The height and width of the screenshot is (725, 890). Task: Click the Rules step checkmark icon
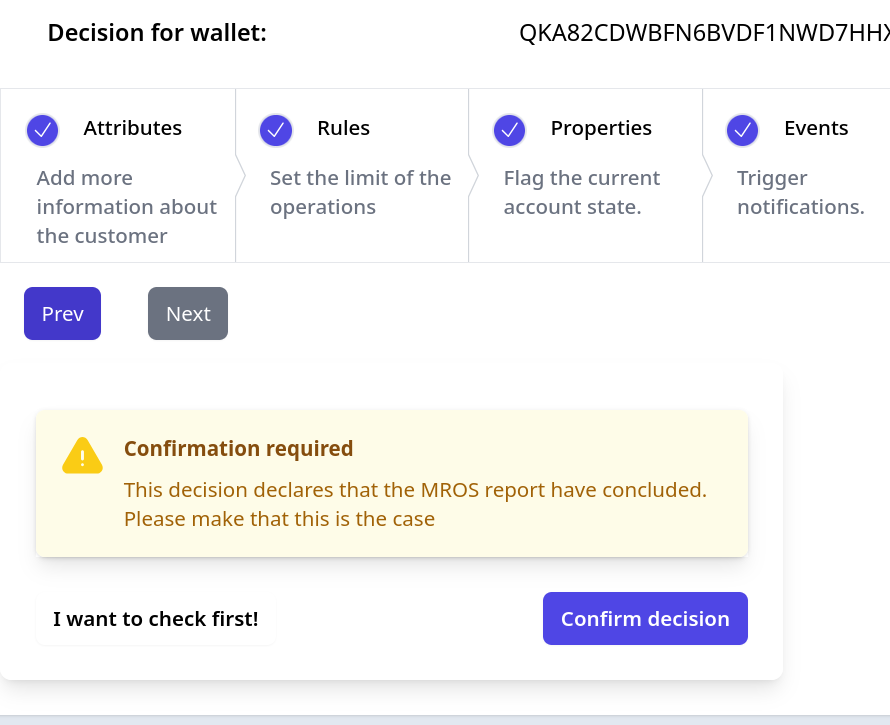click(276, 131)
